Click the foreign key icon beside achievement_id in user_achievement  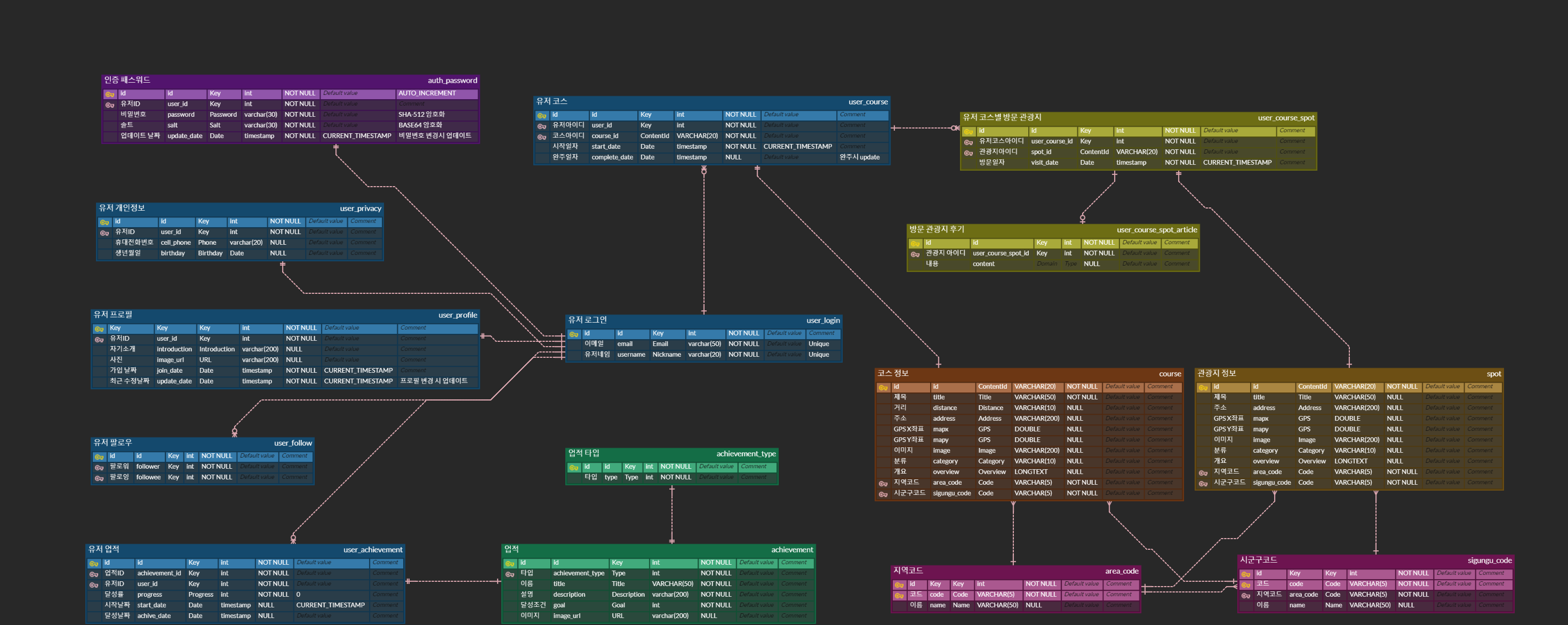94,574
